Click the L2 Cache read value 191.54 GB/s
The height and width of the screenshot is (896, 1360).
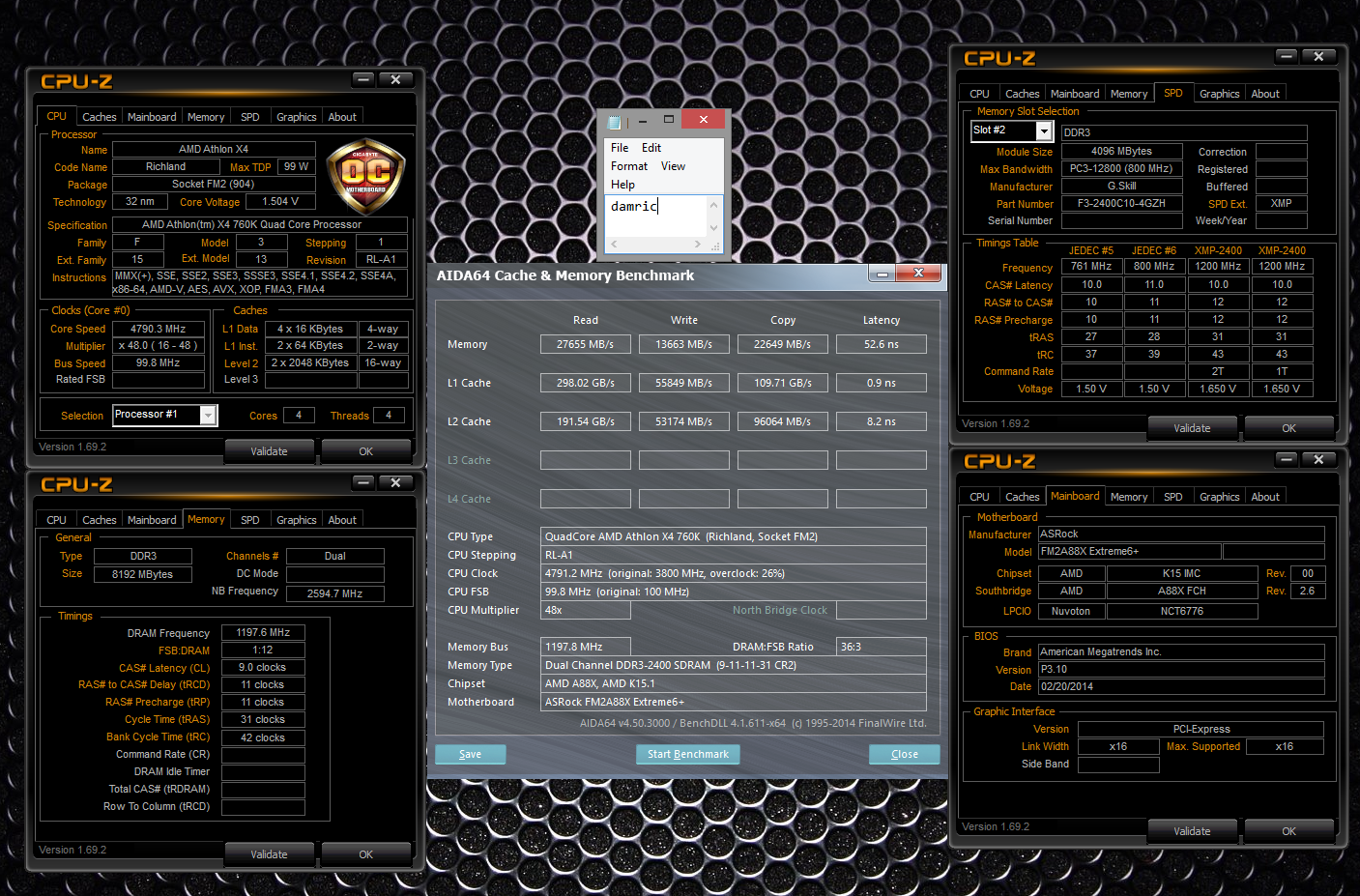(x=585, y=421)
